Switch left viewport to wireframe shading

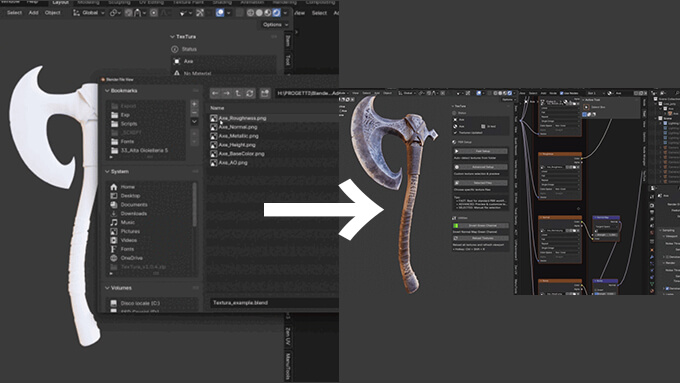[x=251, y=13]
